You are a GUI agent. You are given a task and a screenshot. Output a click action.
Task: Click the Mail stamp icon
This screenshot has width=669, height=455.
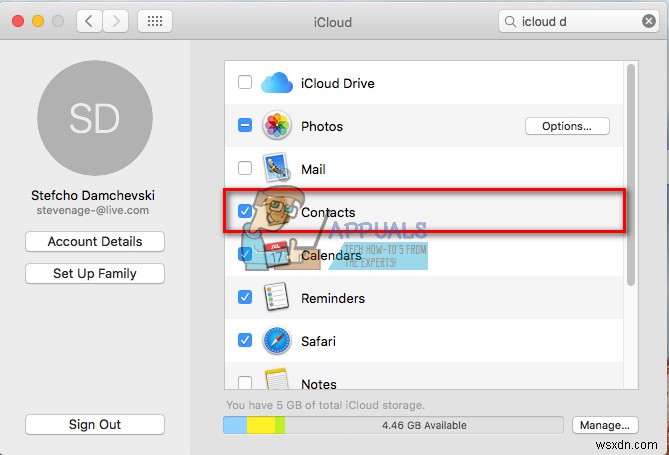point(277,168)
